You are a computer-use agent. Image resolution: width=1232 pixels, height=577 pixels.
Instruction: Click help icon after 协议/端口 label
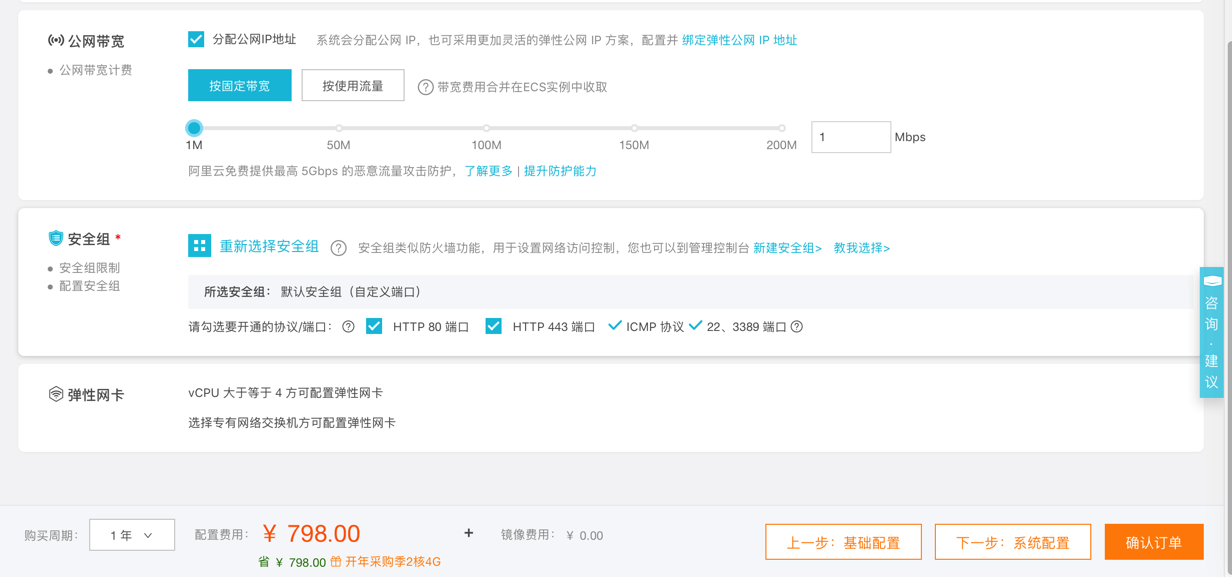[348, 327]
